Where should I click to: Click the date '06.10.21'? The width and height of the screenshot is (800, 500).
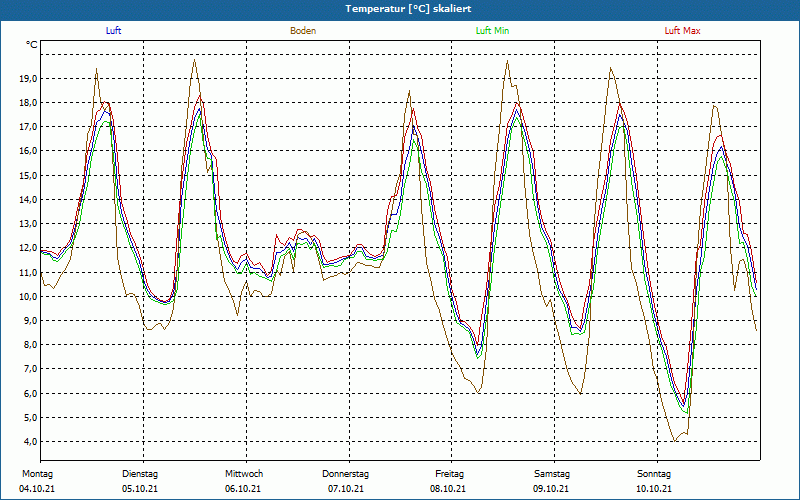coord(243,489)
